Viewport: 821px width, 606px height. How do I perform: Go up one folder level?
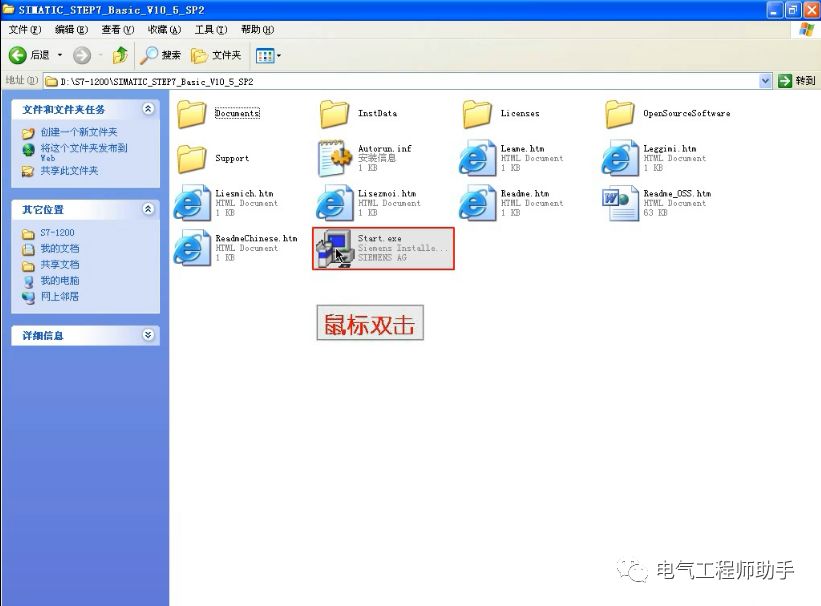click(x=120, y=55)
